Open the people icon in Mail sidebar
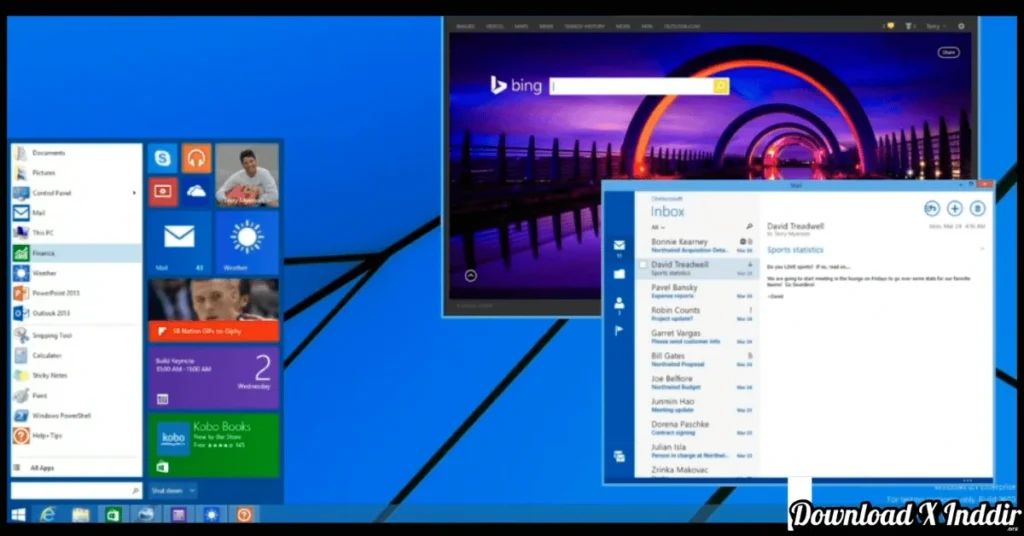The image size is (1024, 536). tap(619, 304)
